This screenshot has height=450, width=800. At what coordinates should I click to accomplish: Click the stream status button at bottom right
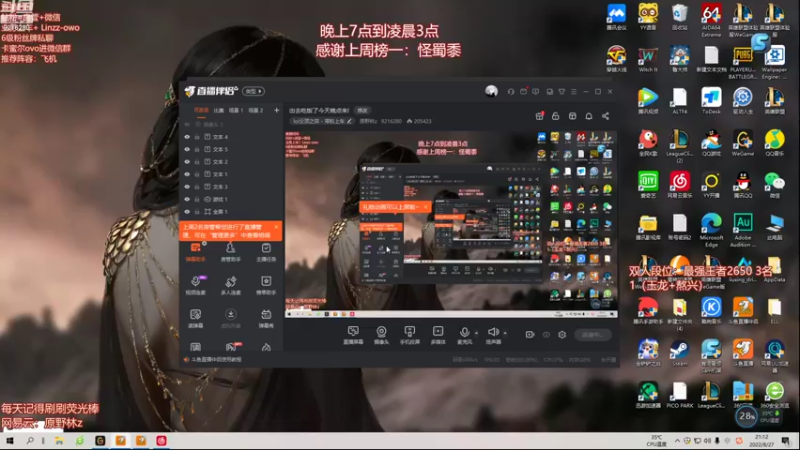point(592,335)
